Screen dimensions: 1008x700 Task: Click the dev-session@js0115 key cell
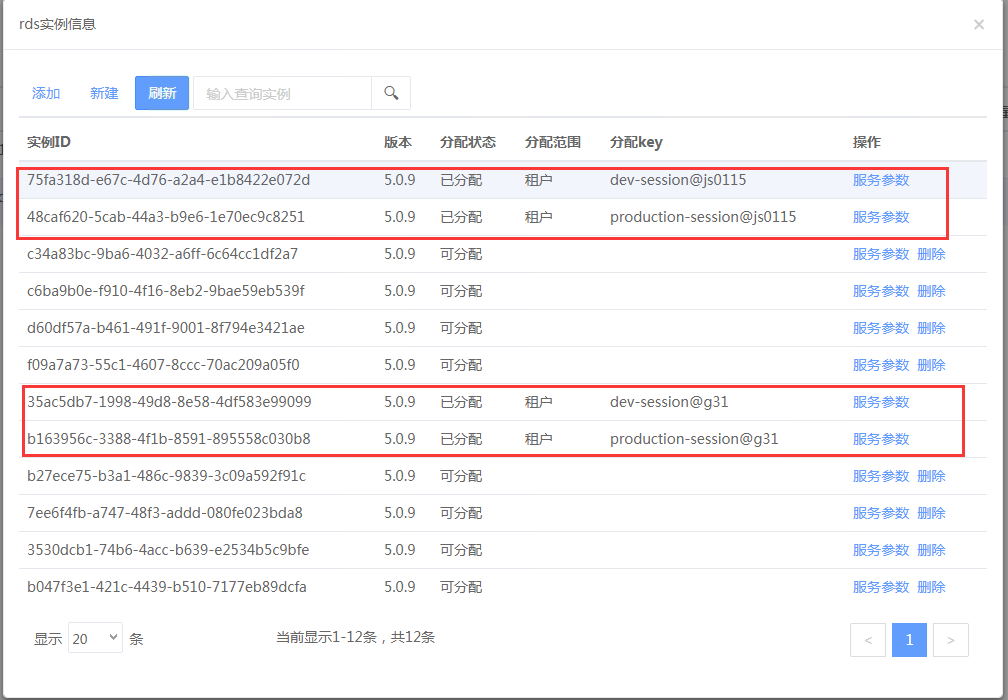678,180
